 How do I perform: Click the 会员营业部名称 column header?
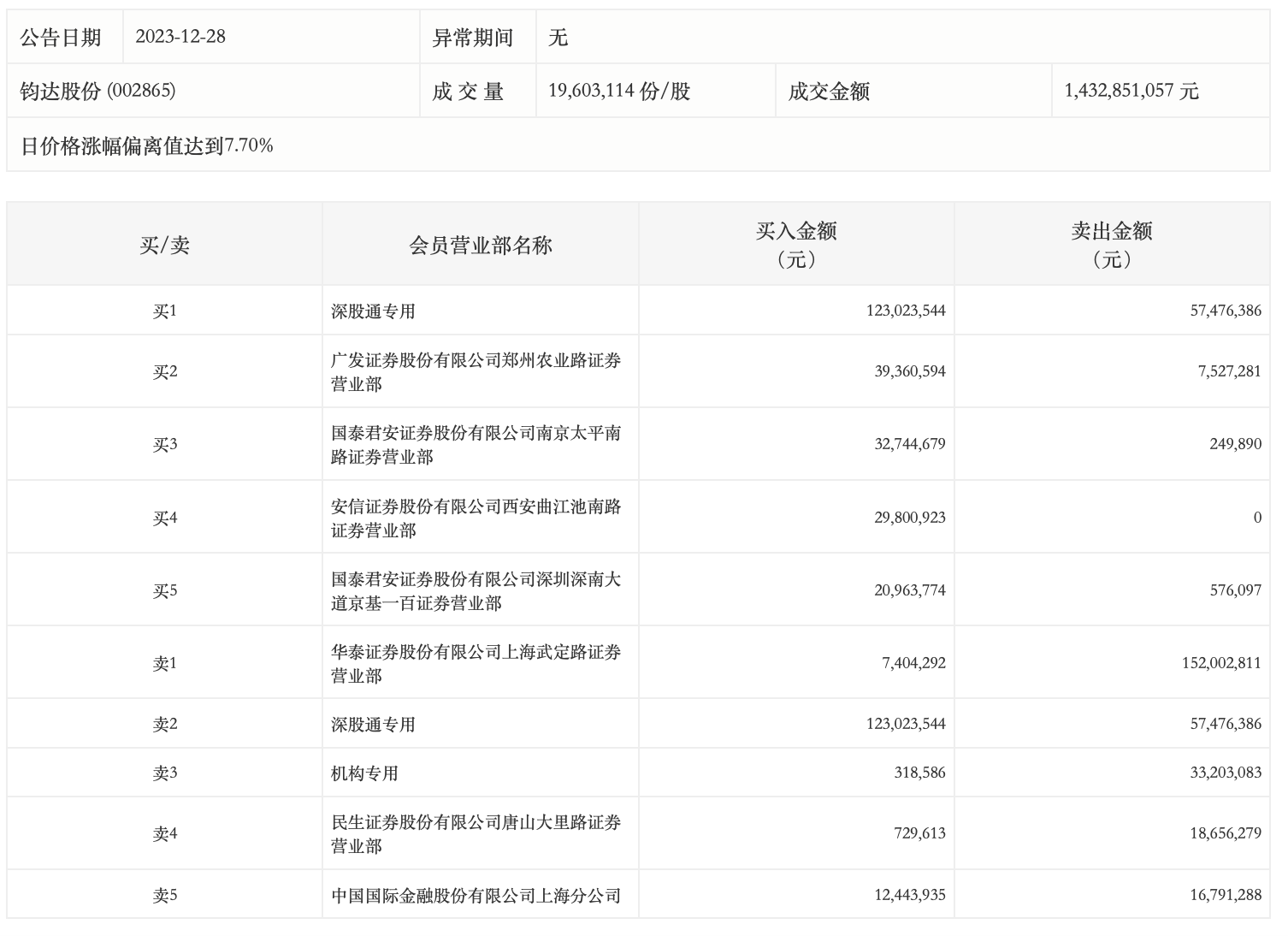coord(480,246)
